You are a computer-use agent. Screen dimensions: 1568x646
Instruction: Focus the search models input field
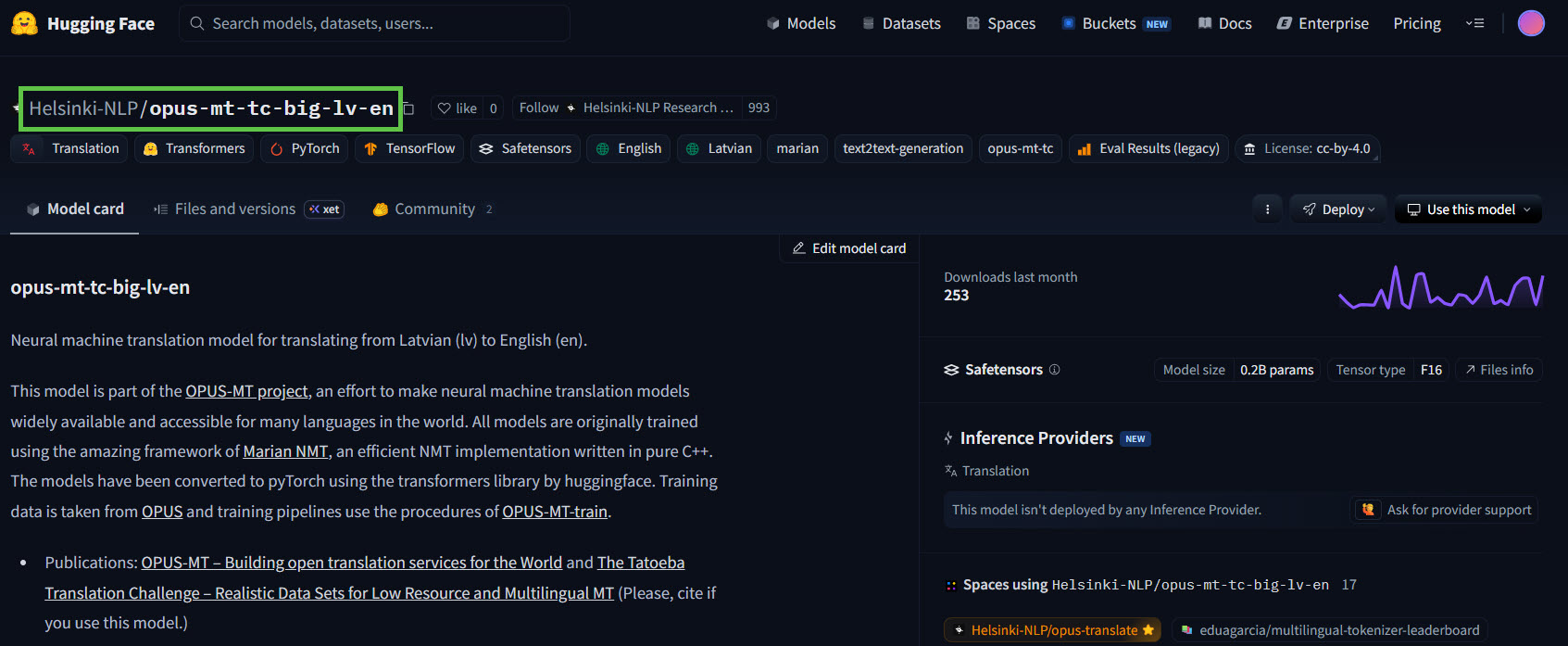click(374, 23)
